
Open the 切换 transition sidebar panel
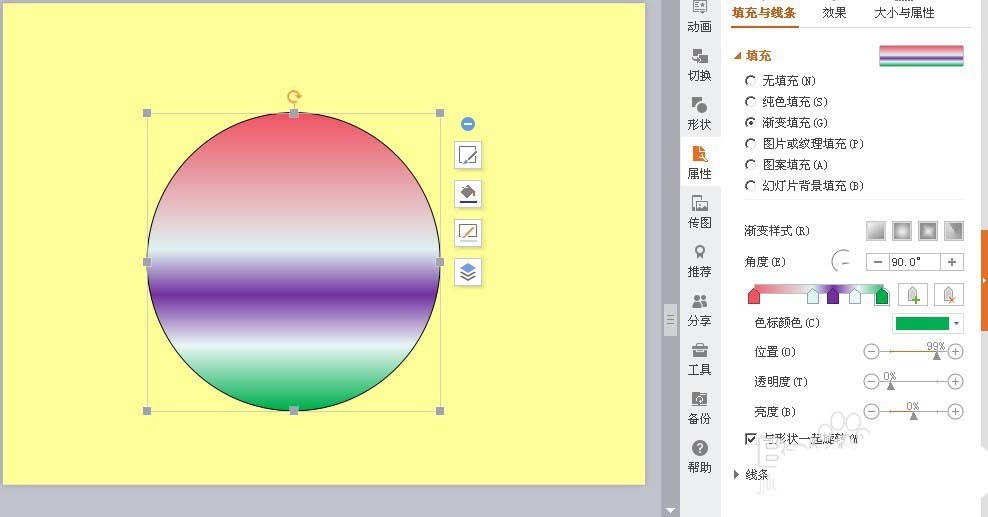699,65
